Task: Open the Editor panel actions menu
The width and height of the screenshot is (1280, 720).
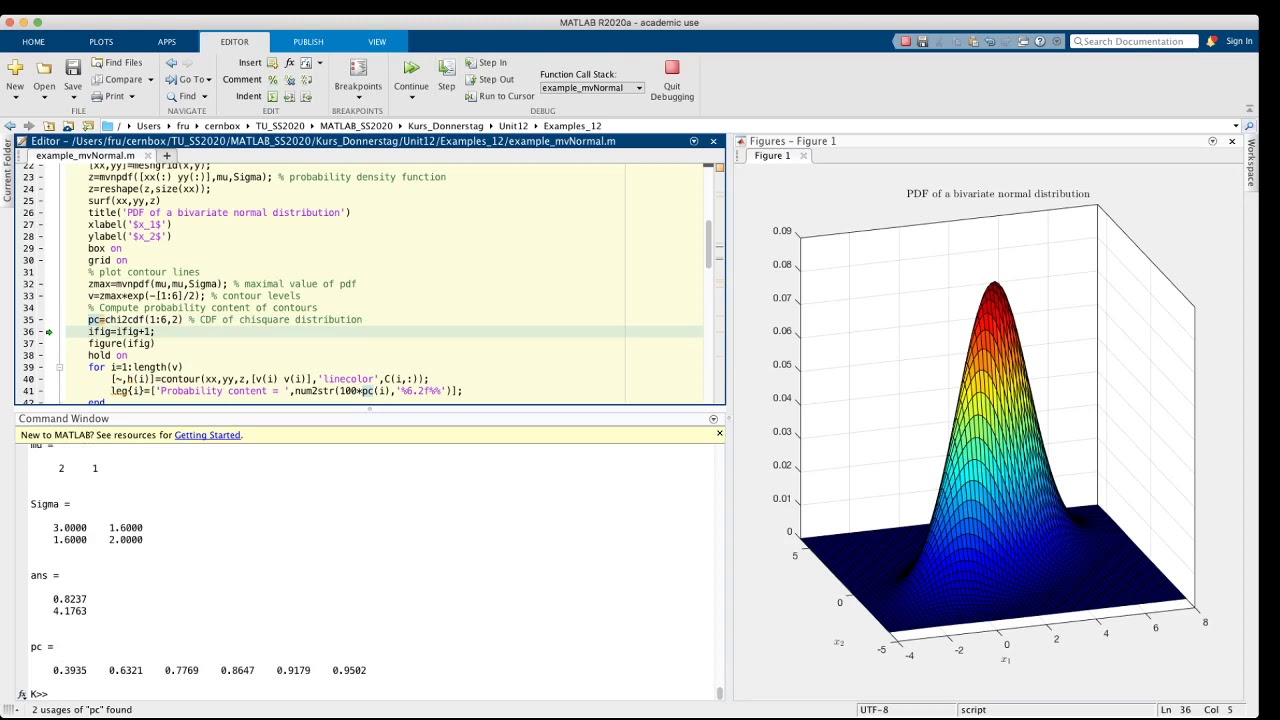Action: [x=693, y=141]
